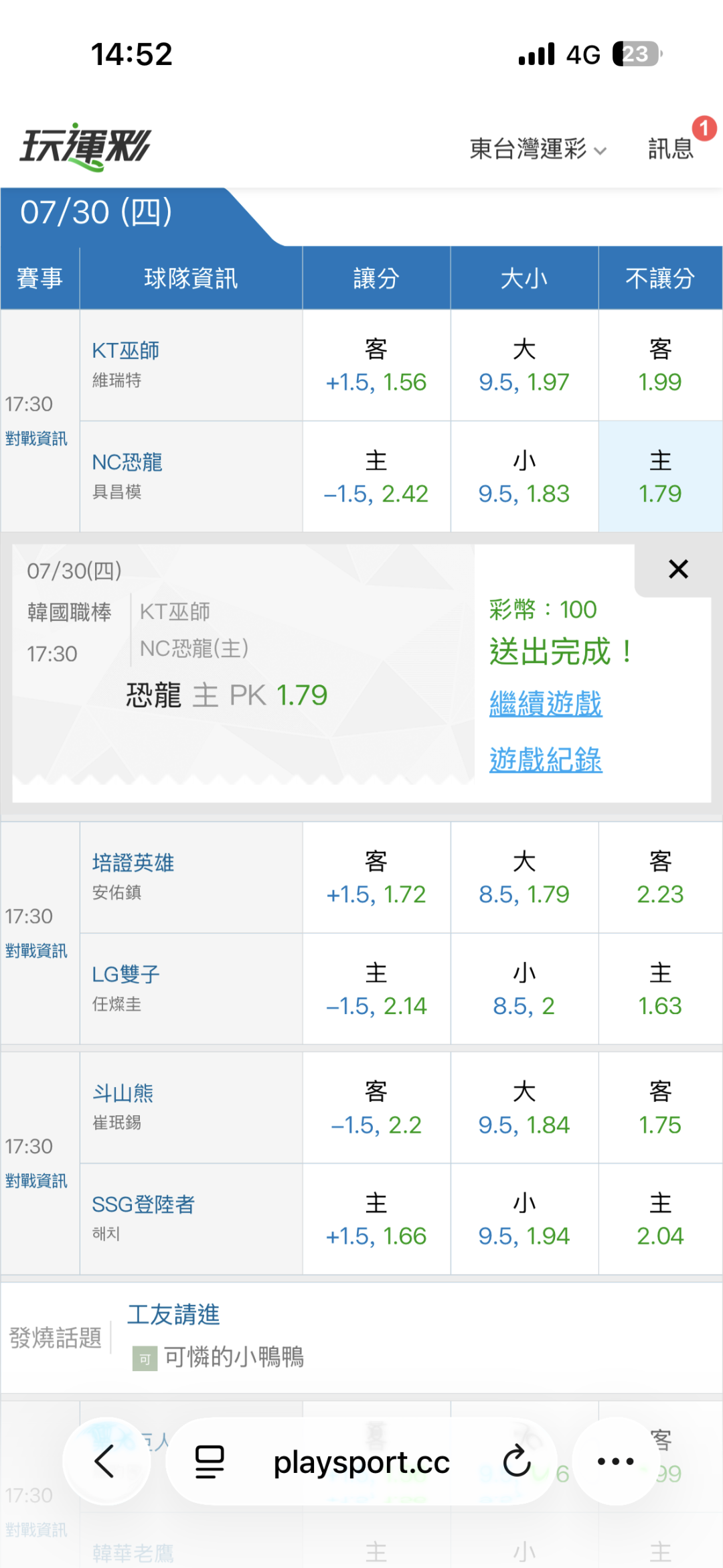Select 培證英雄 客 2.23 moneyline
This screenshot has height=1568, width=723.
660,877
